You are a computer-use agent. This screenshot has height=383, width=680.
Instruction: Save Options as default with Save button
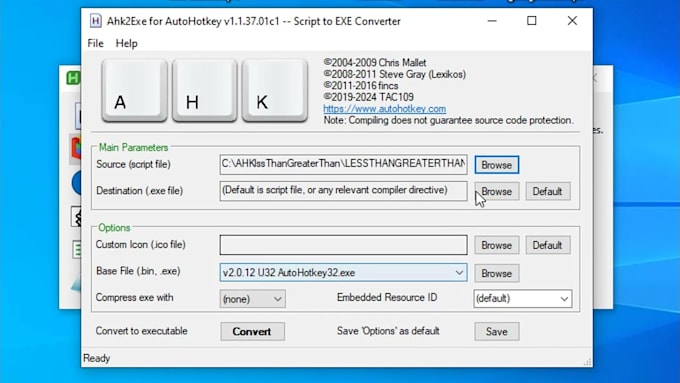pyautogui.click(x=497, y=331)
